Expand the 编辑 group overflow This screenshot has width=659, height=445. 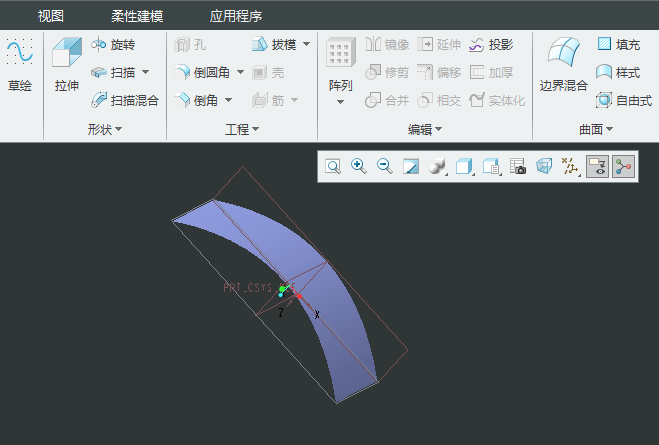425,129
